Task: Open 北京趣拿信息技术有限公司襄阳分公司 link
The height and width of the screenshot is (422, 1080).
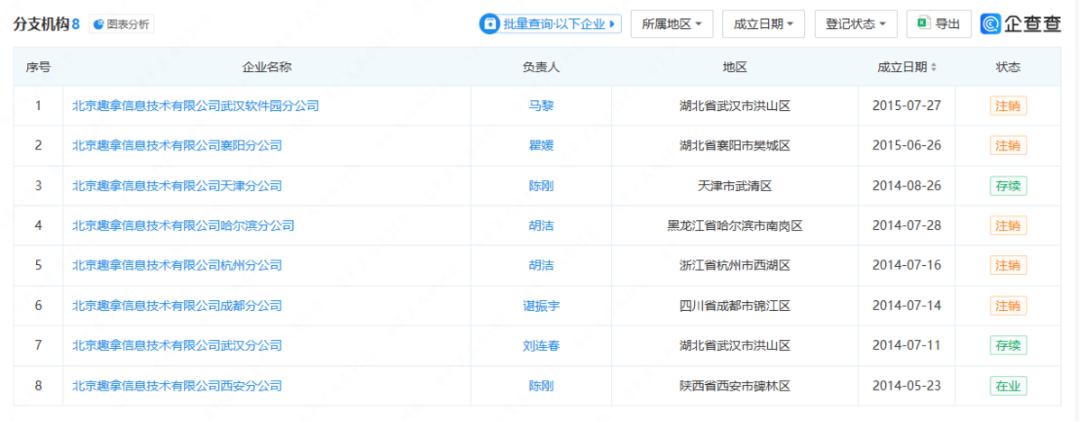Action: click(177, 145)
